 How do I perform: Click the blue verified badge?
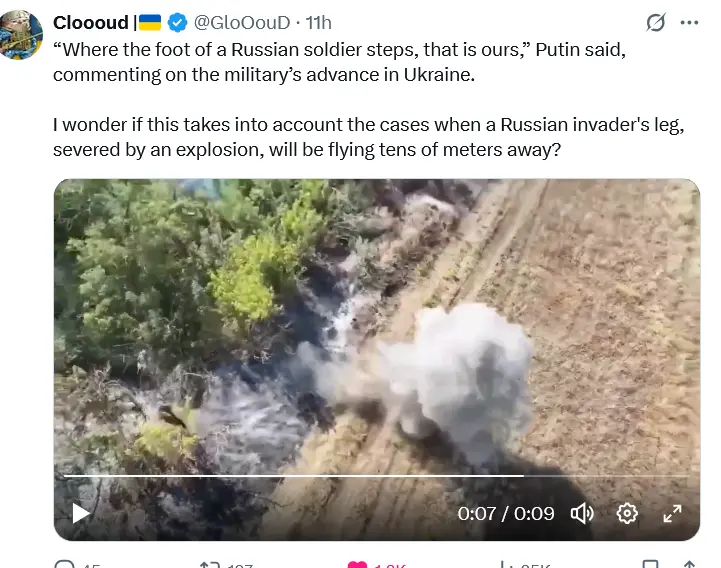[177, 23]
